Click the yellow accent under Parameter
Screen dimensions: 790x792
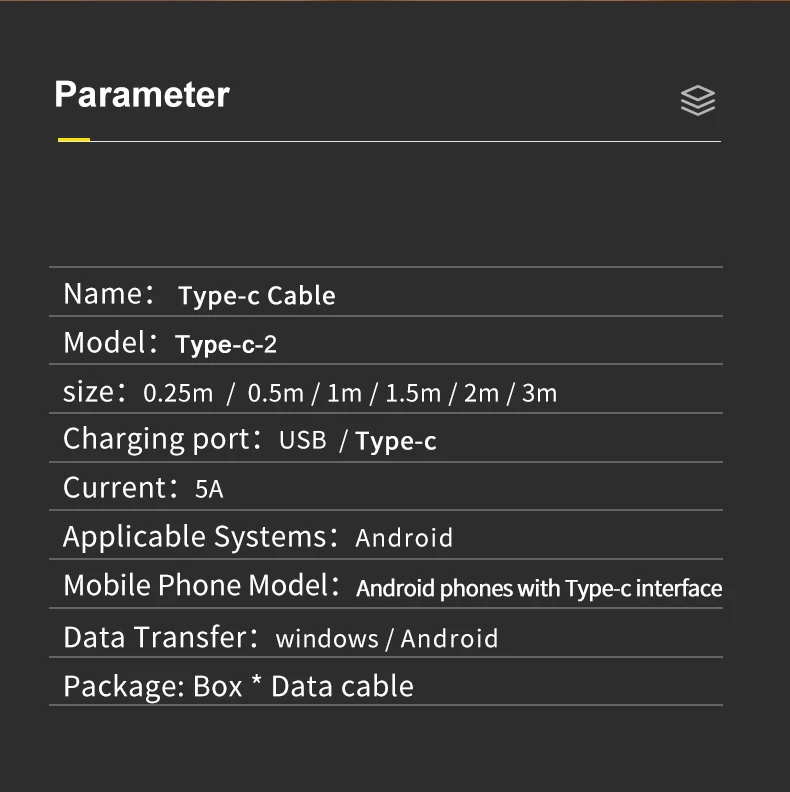(x=74, y=140)
